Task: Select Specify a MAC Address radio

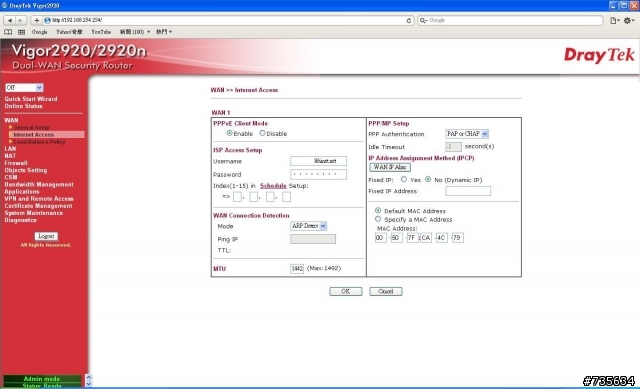Action: (x=378, y=219)
